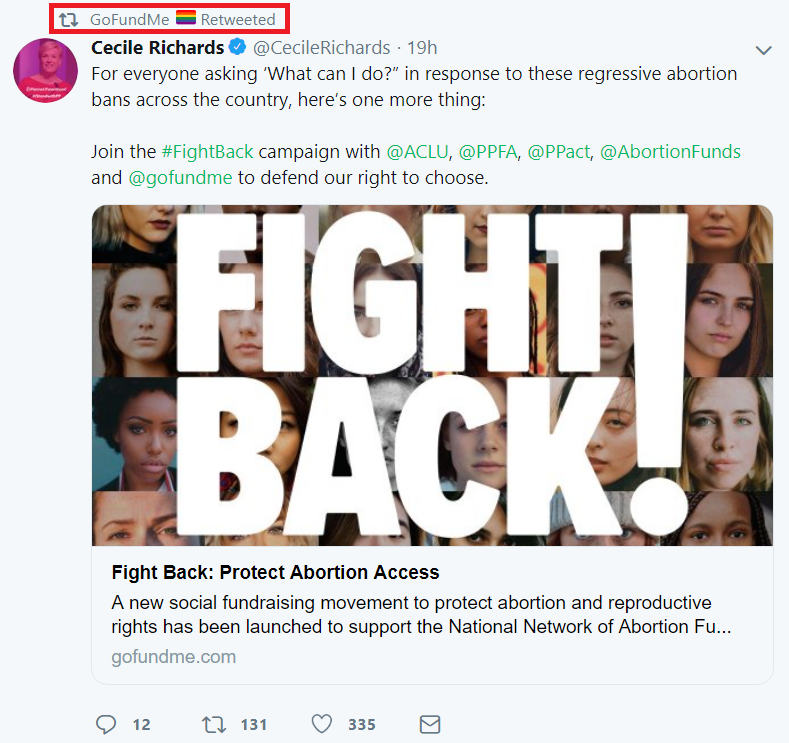The width and height of the screenshot is (789, 743).
Task: Open the #FightBack hashtag
Action: pos(207,151)
